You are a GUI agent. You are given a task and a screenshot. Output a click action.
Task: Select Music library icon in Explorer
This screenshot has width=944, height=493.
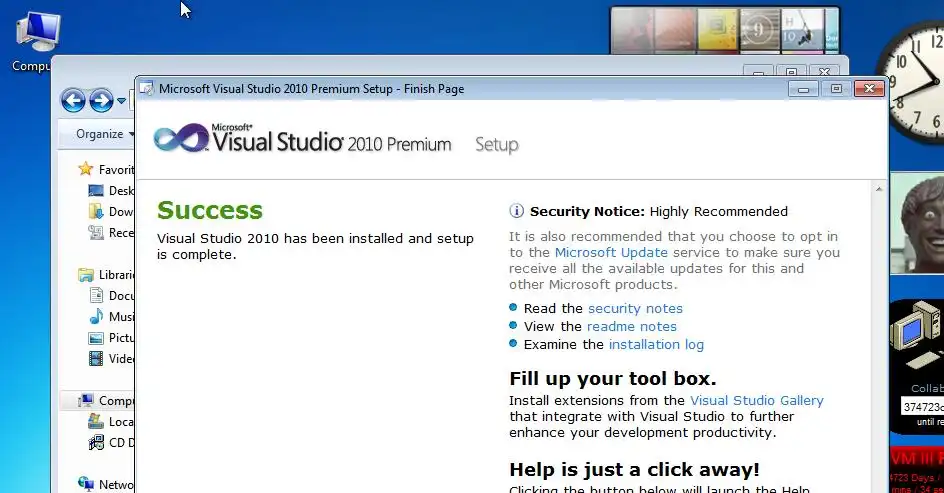pyautogui.click(x=96, y=317)
